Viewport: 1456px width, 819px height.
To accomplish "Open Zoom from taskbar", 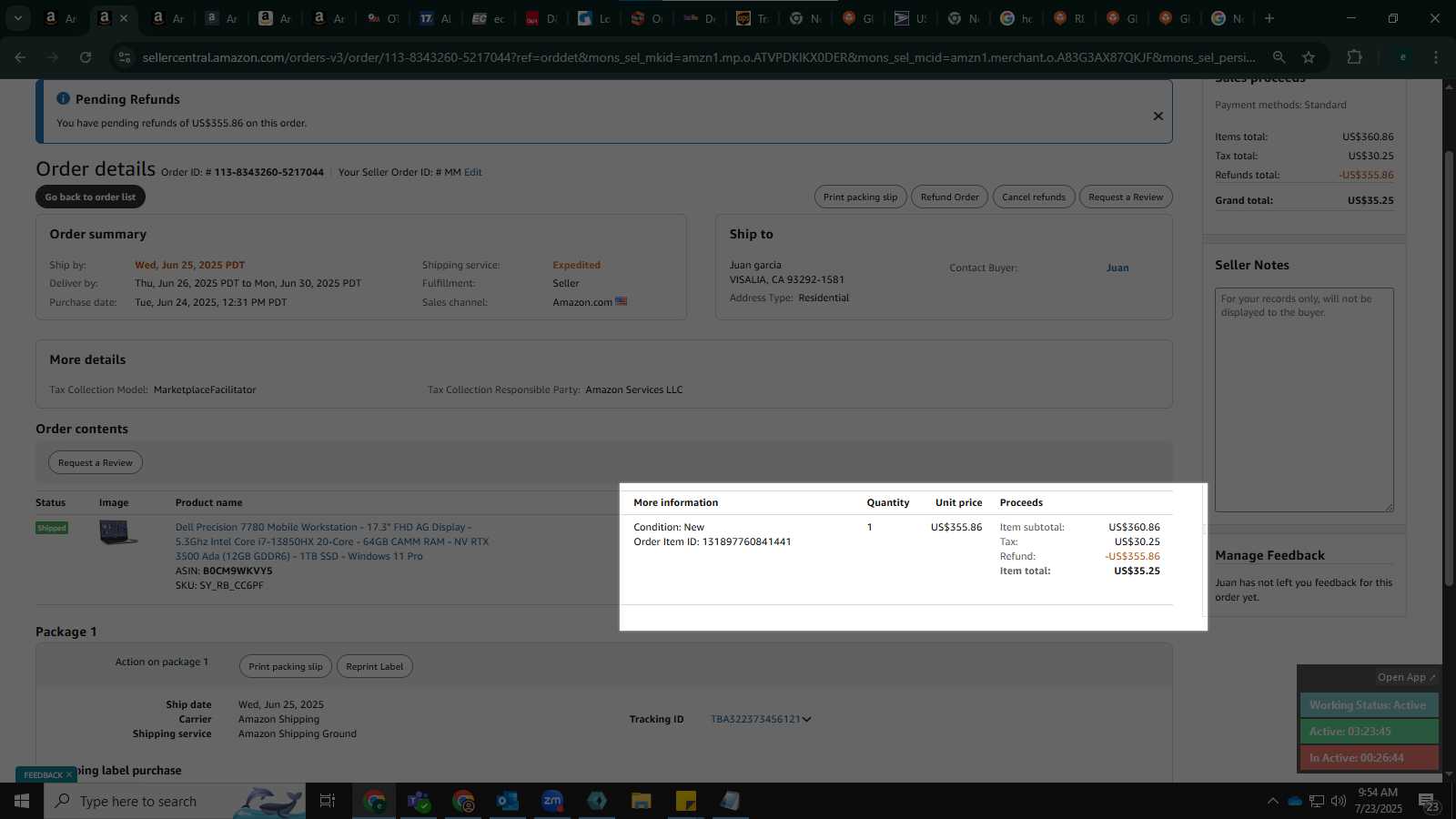I will coord(552,801).
